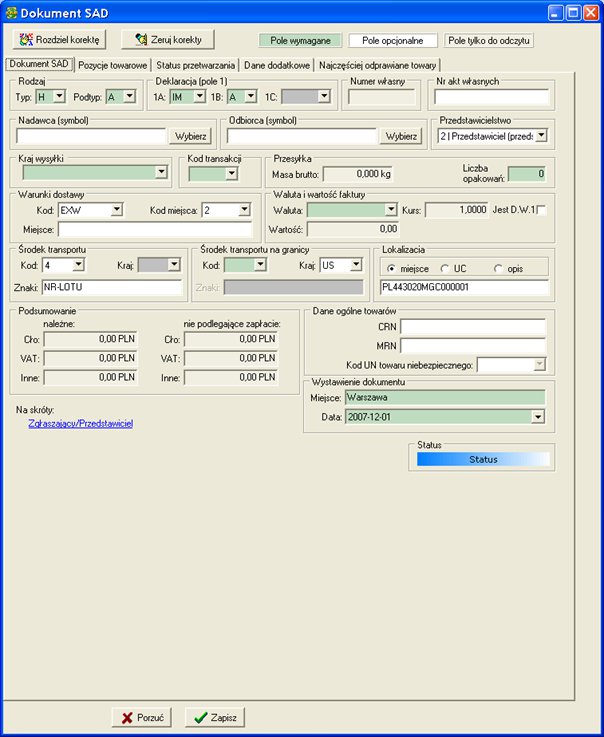Open the 1C declaration dropdown
This screenshot has height=737, width=604.
(324, 97)
